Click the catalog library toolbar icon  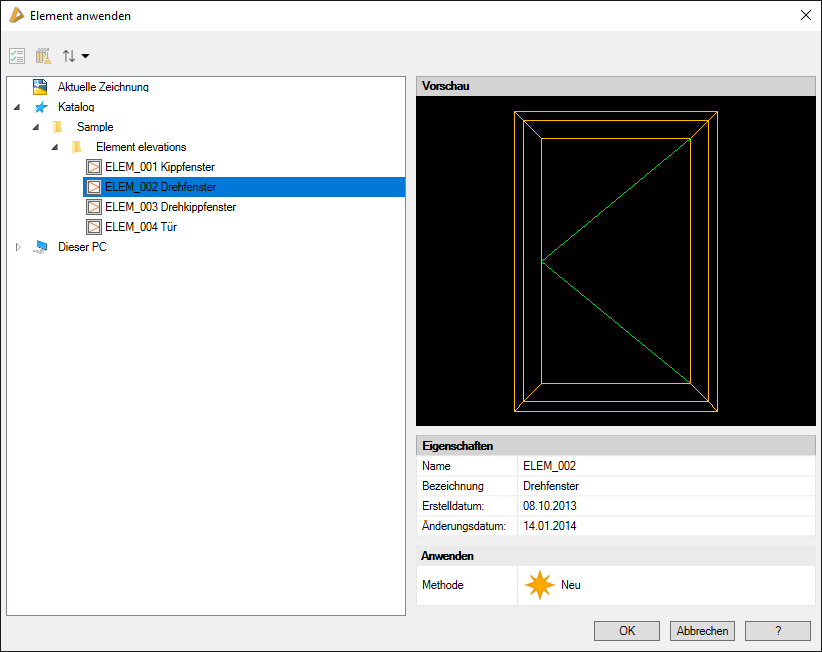pos(43,57)
